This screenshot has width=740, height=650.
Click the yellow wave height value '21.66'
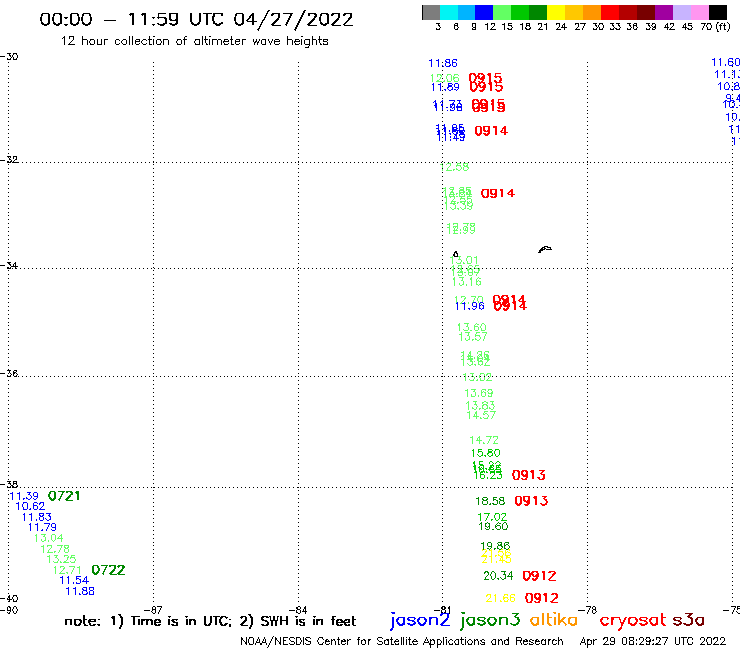501,599
